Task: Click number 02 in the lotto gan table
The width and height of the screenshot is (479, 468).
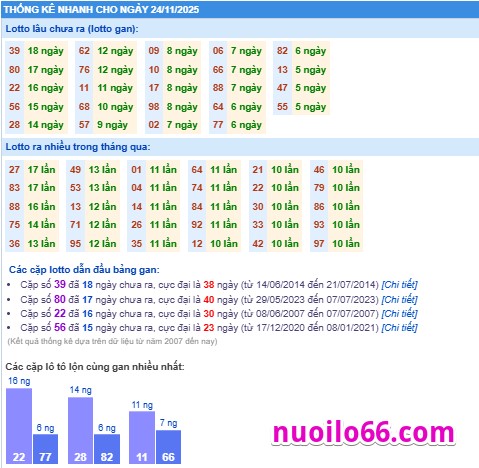Action: (x=154, y=125)
